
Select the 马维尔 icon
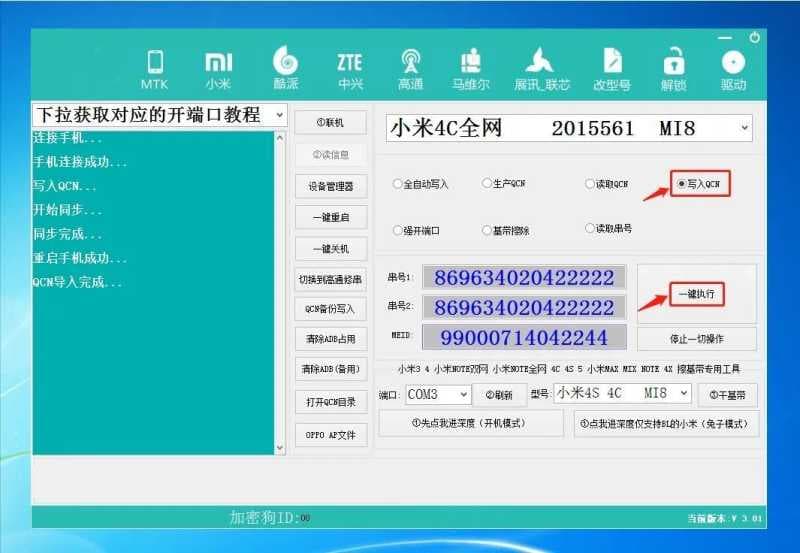470,69
